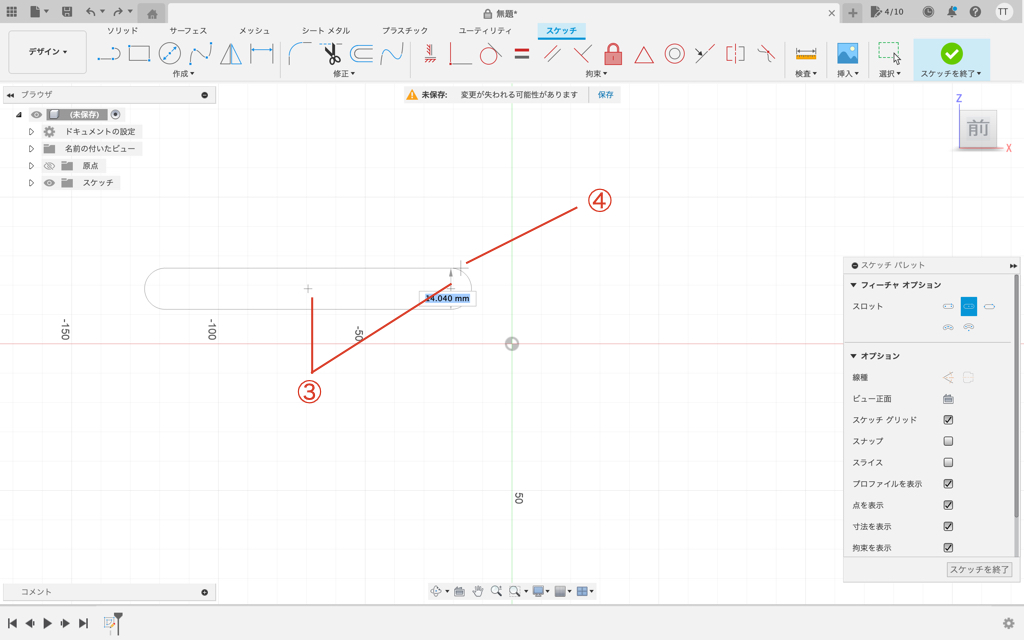Apply the Perpendicular constraint
Image resolution: width=1024 pixels, height=640 pixels.
[x=583, y=54]
